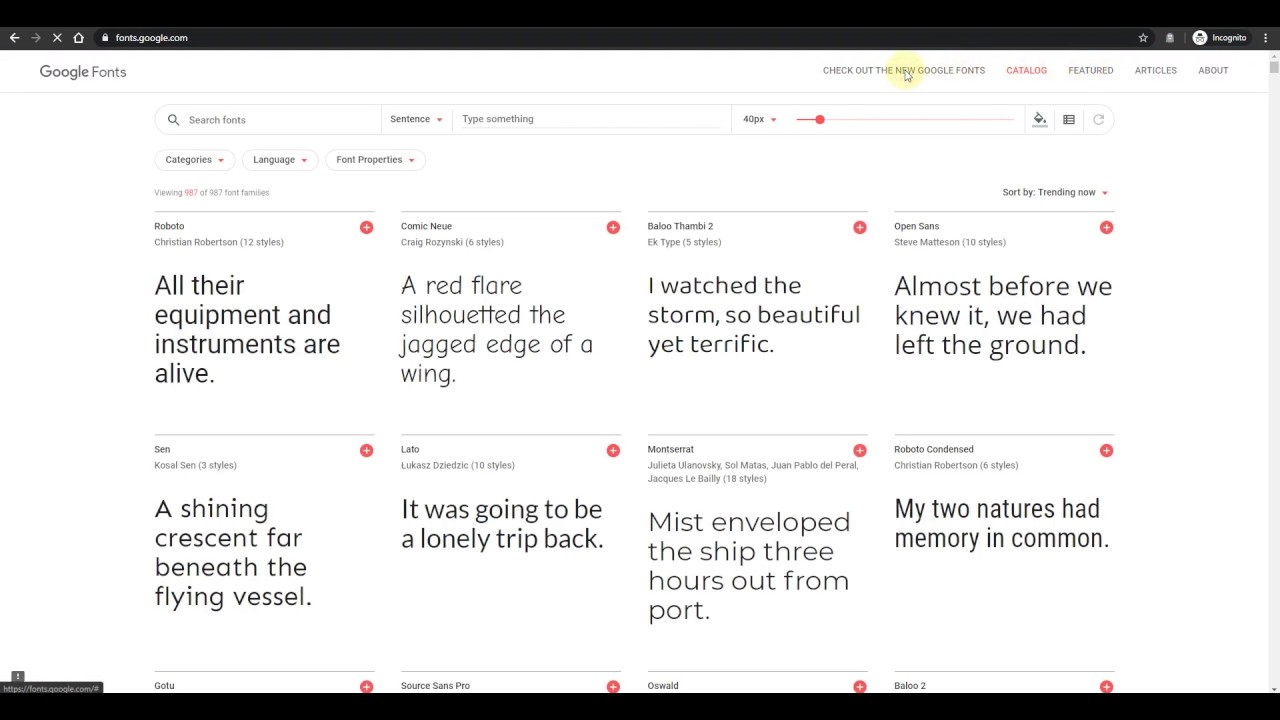The height and width of the screenshot is (720, 1280).
Task: Add Comic Neue font with plus icon
Action: pyautogui.click(x=613, y=227)
